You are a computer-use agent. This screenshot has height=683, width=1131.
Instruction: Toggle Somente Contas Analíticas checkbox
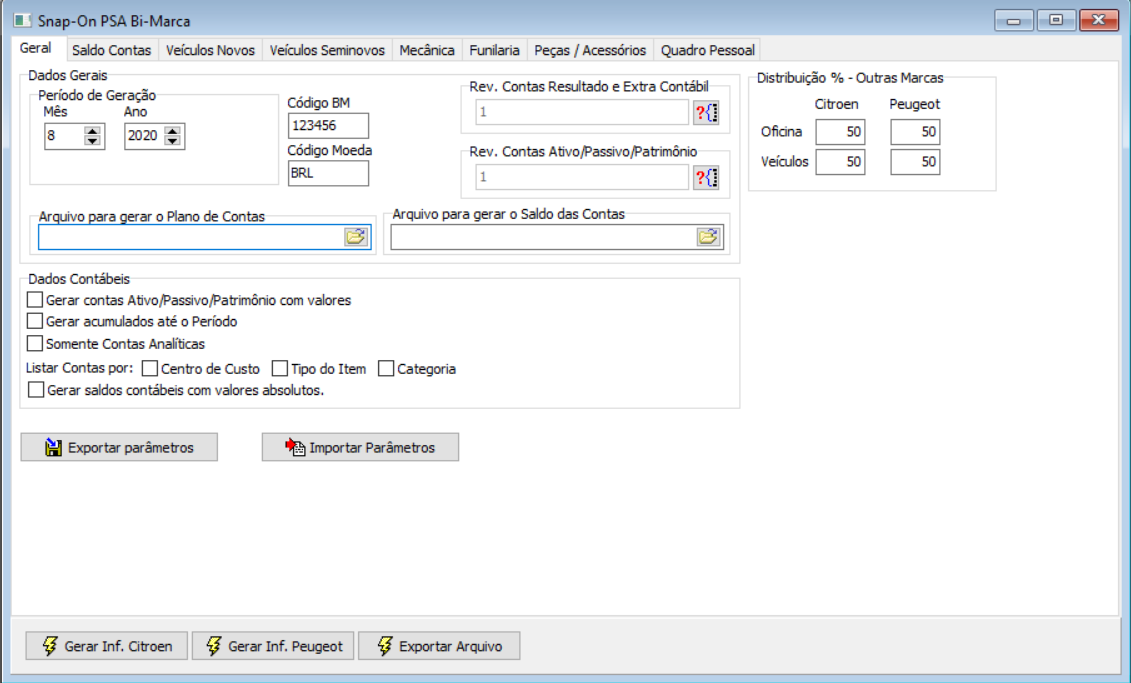[x=35, y=343]
